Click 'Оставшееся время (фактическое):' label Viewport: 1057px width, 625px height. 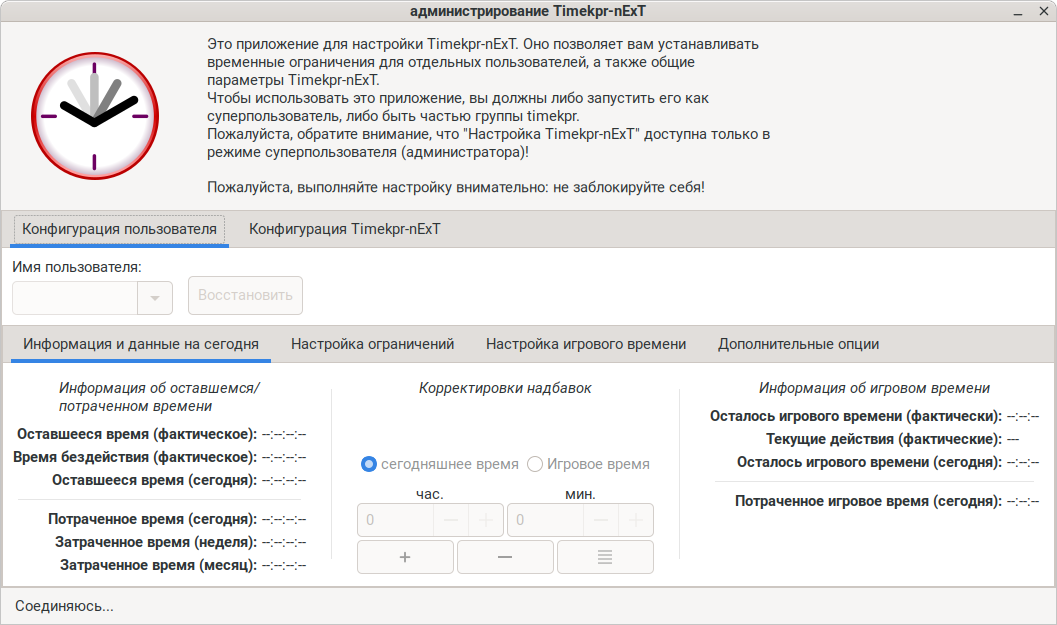tap(137, 434)
